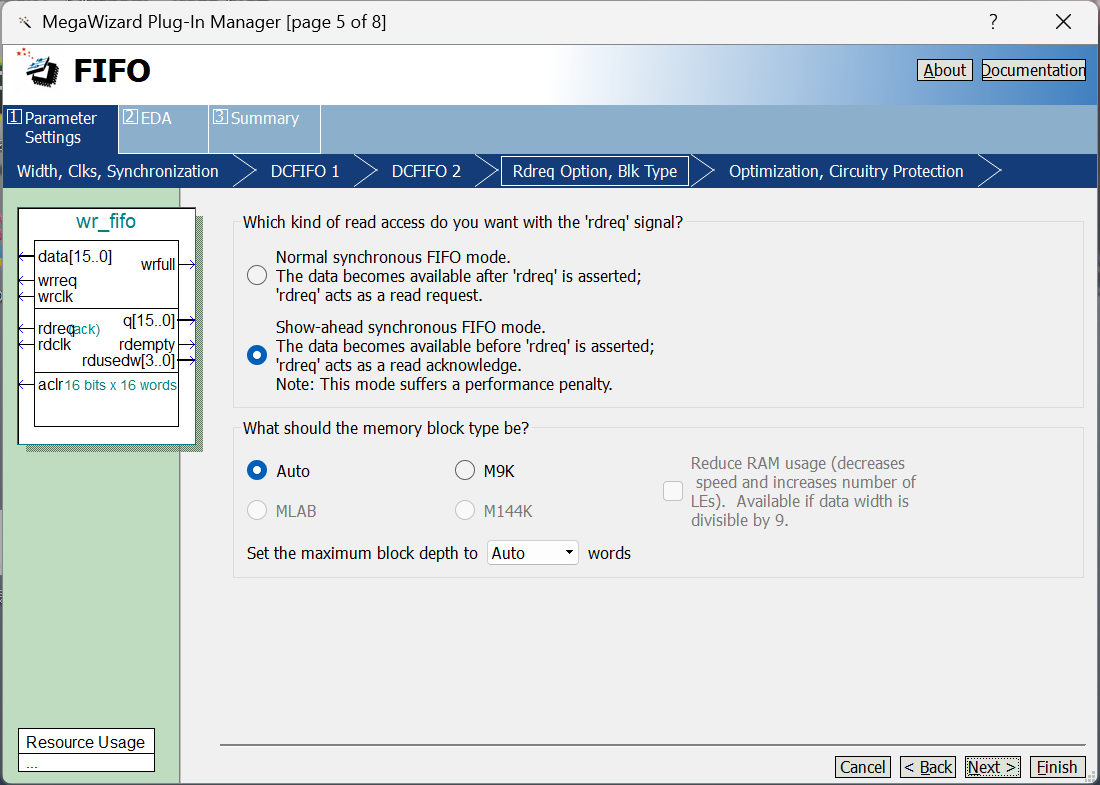The image size is (1100, 785).
Task: Click the rdempty port label
Action: pyautogui.click(x=147, y=344)
